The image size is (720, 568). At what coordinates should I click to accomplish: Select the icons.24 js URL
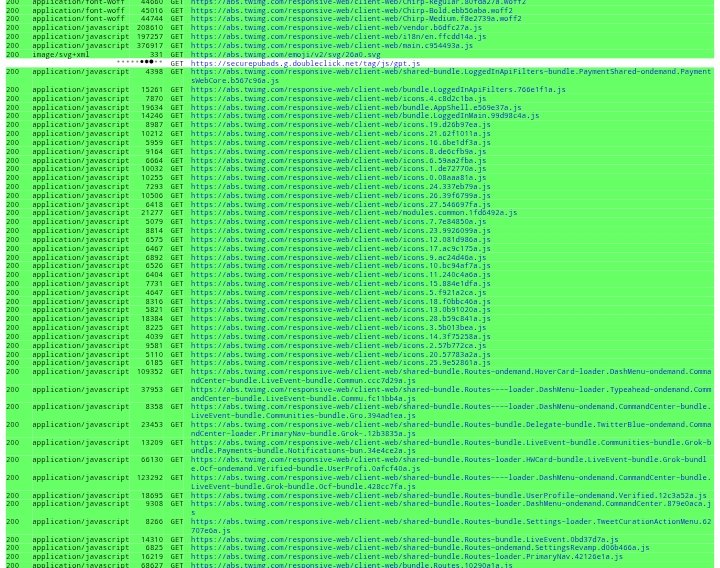point(341,186)
